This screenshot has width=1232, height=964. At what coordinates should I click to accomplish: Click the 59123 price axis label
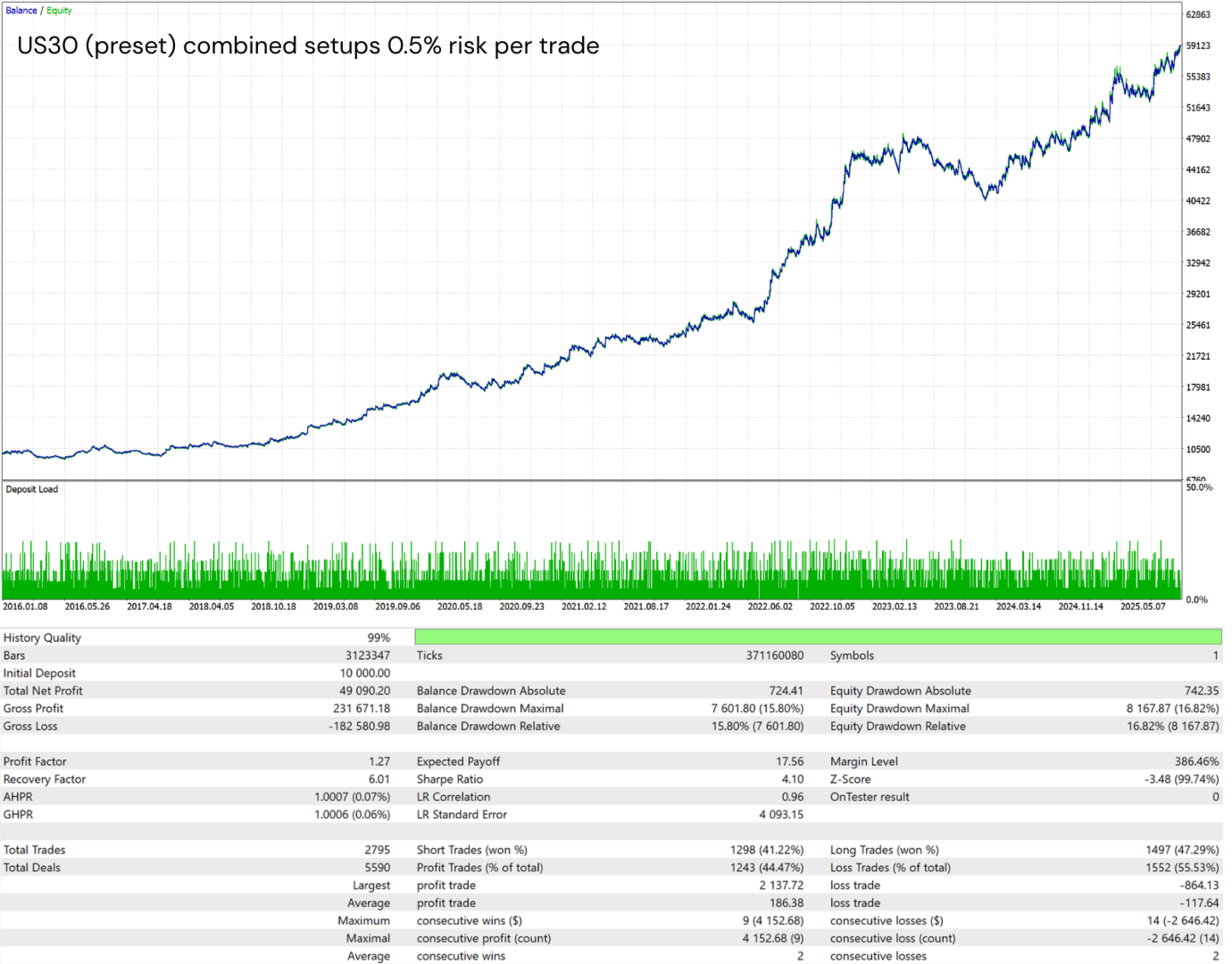[x=1198, y=46]
